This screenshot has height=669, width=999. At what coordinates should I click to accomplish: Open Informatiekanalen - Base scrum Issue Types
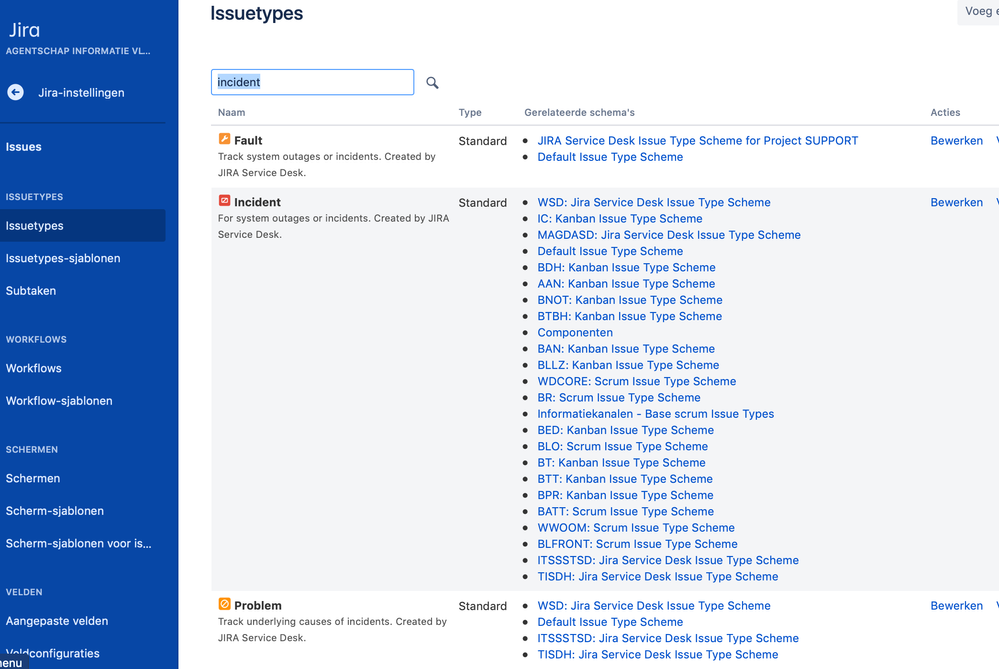[x=656, y=414]
